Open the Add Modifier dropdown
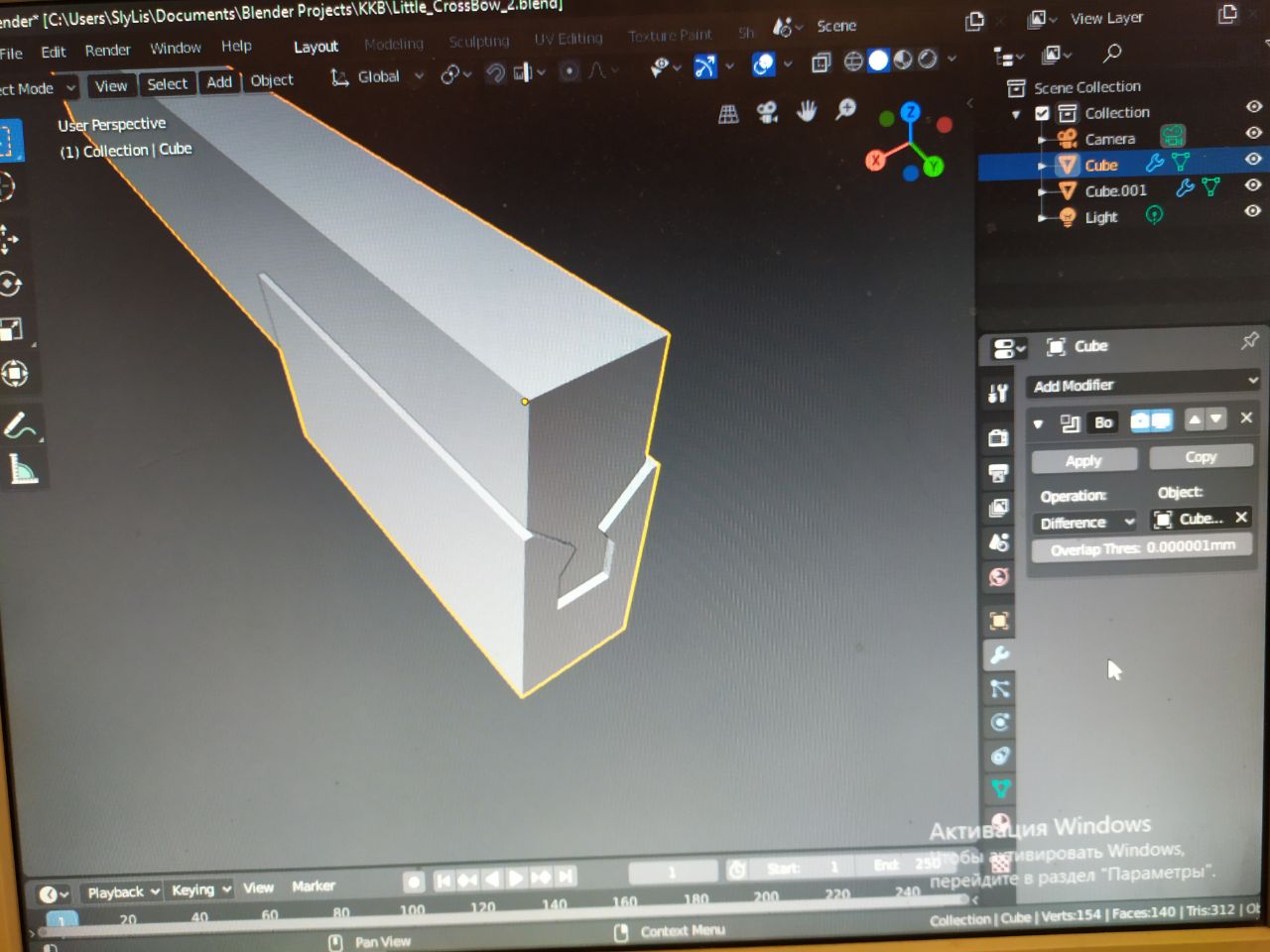This screenshot has height=952, width=1270. (x=1143, y=383)
